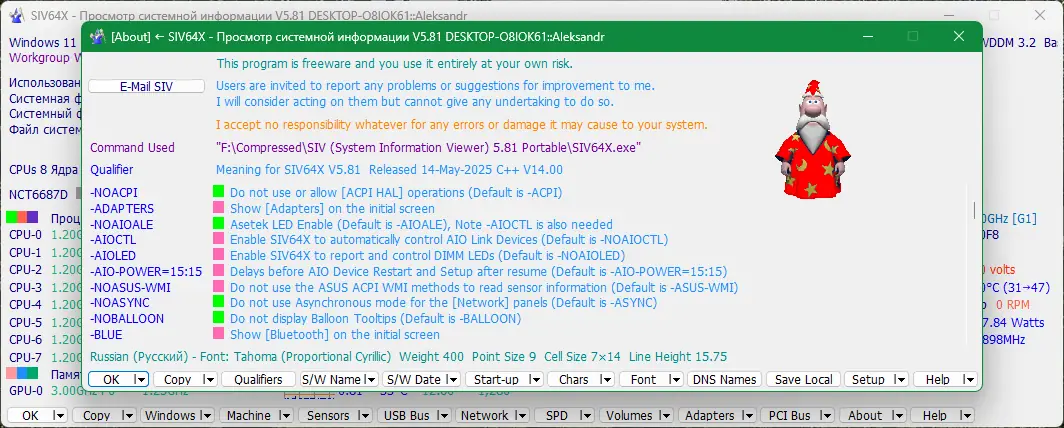Close the About dialog window
1064x428 pixels.
tap(958, 36)
